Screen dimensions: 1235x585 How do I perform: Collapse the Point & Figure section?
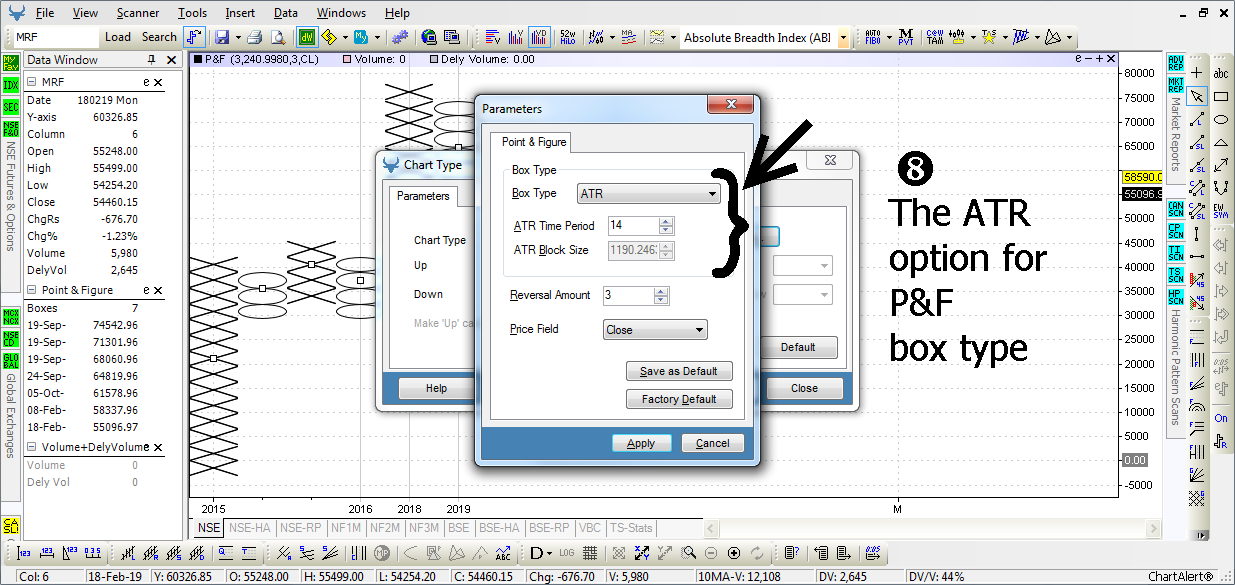(x=31, y=291)
